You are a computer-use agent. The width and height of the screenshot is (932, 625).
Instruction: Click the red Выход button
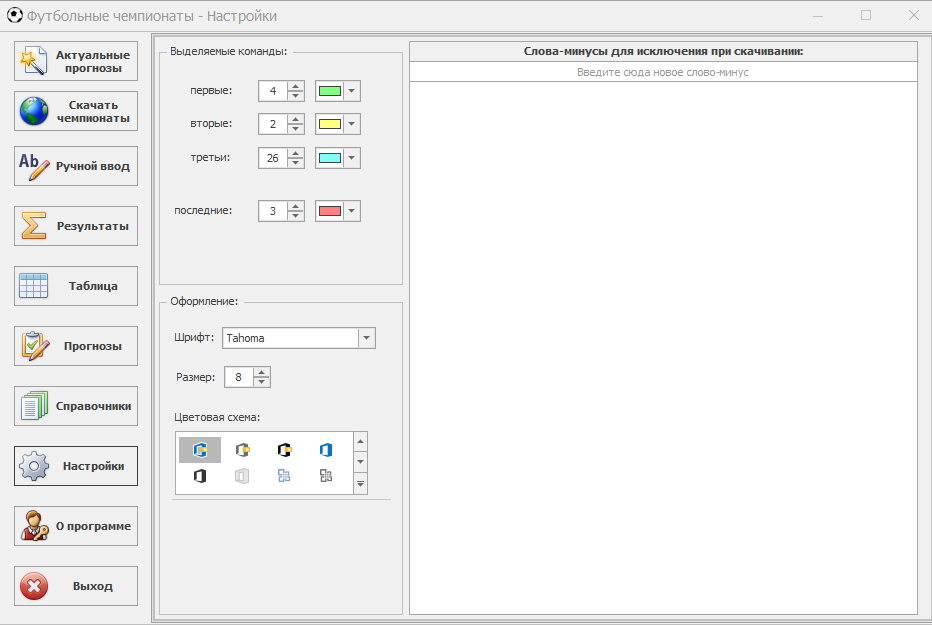(x=76, y=586)
